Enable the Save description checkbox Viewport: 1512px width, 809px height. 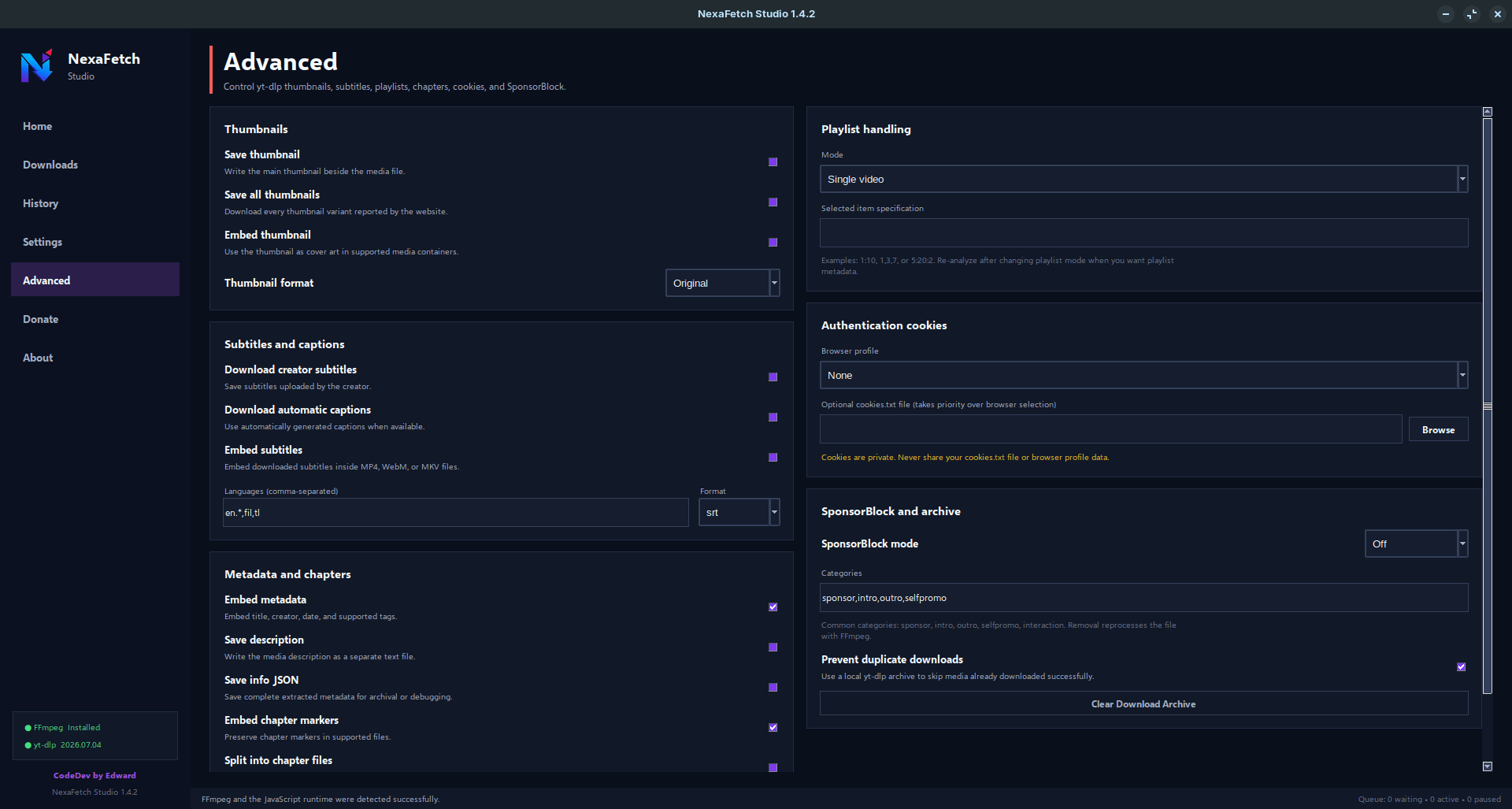(x=773, y=648)
